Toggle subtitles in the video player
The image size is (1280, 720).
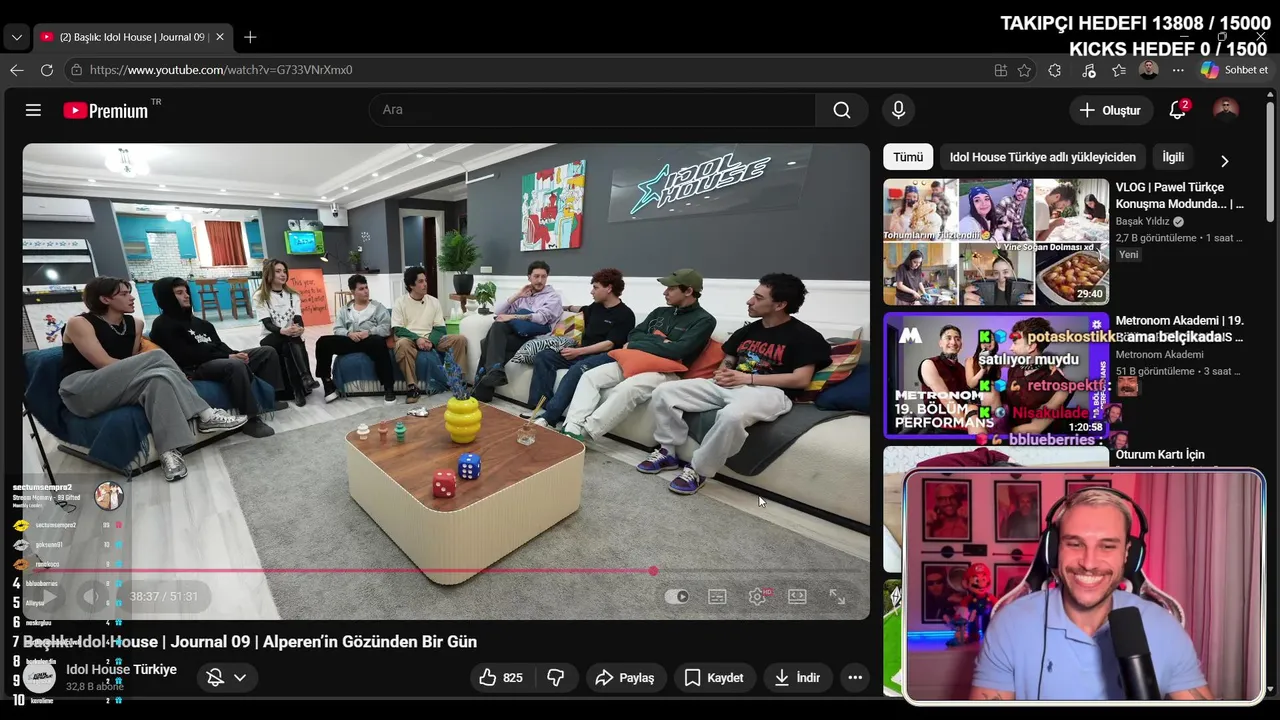(717, 596)
